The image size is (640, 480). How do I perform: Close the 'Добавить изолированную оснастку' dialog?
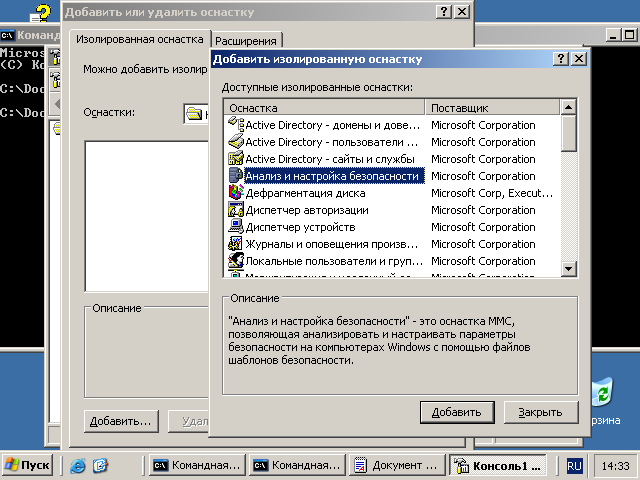579,59
